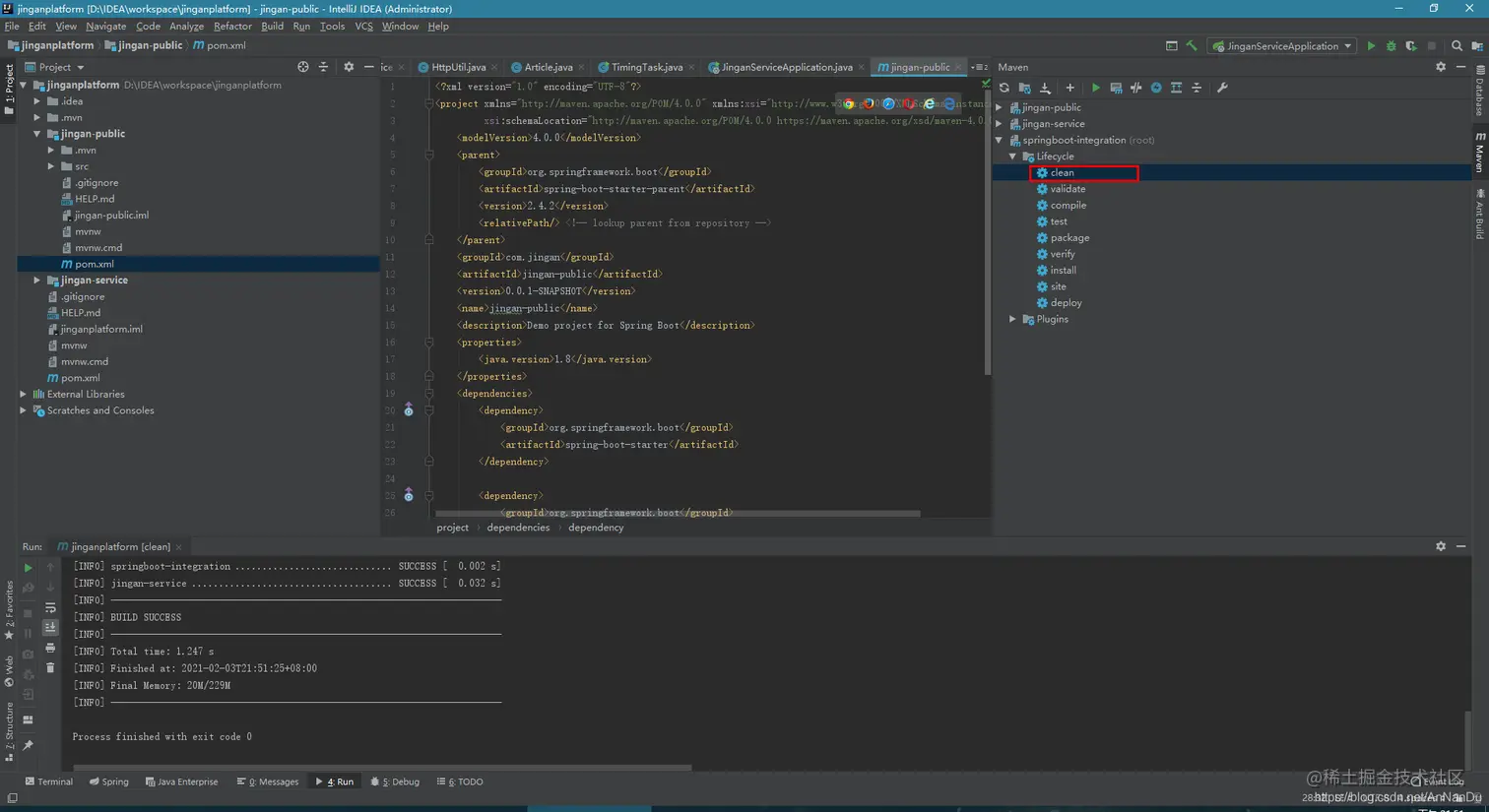Toggle Soft-Wrap in Run console
The height and width of the screenshot is (812, 1489).
(x=50, y=607)
